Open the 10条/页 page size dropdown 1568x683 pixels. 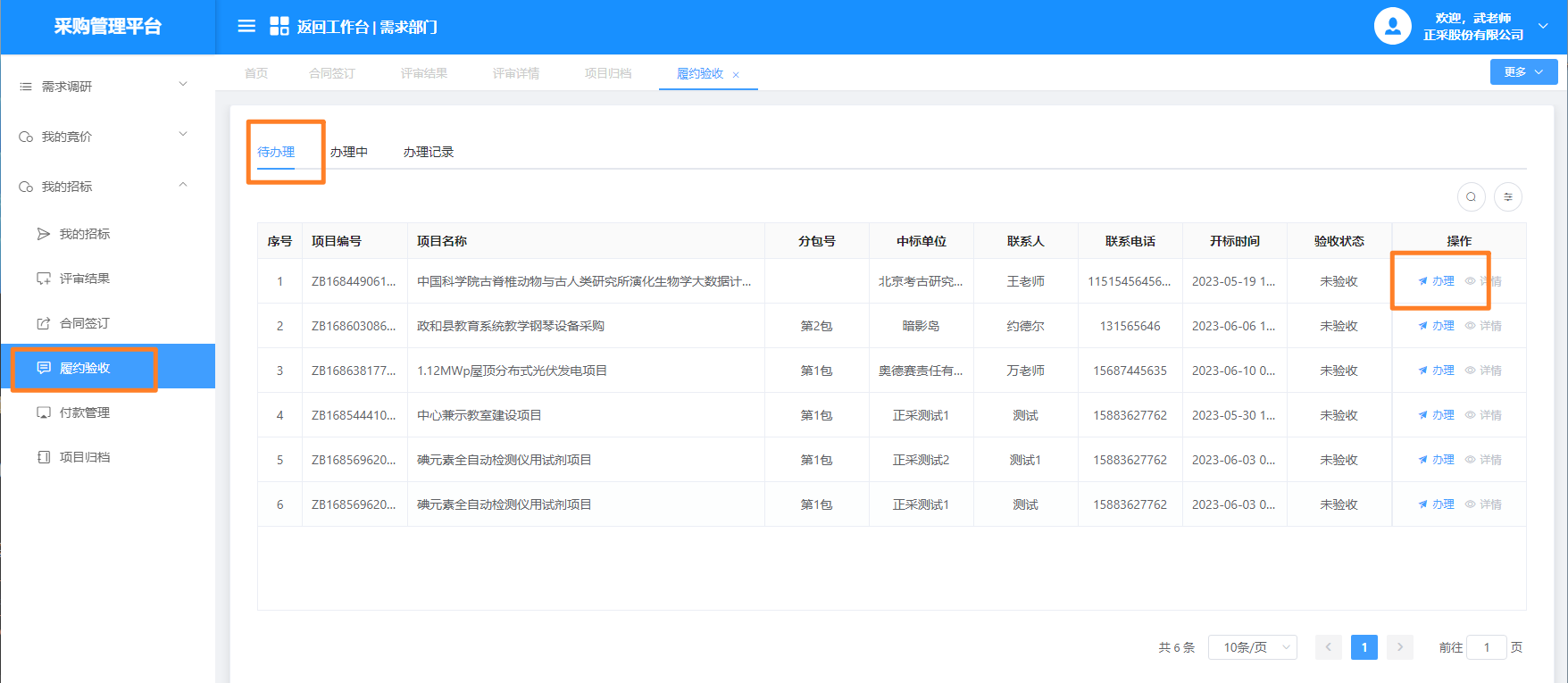pos(1252,647)
